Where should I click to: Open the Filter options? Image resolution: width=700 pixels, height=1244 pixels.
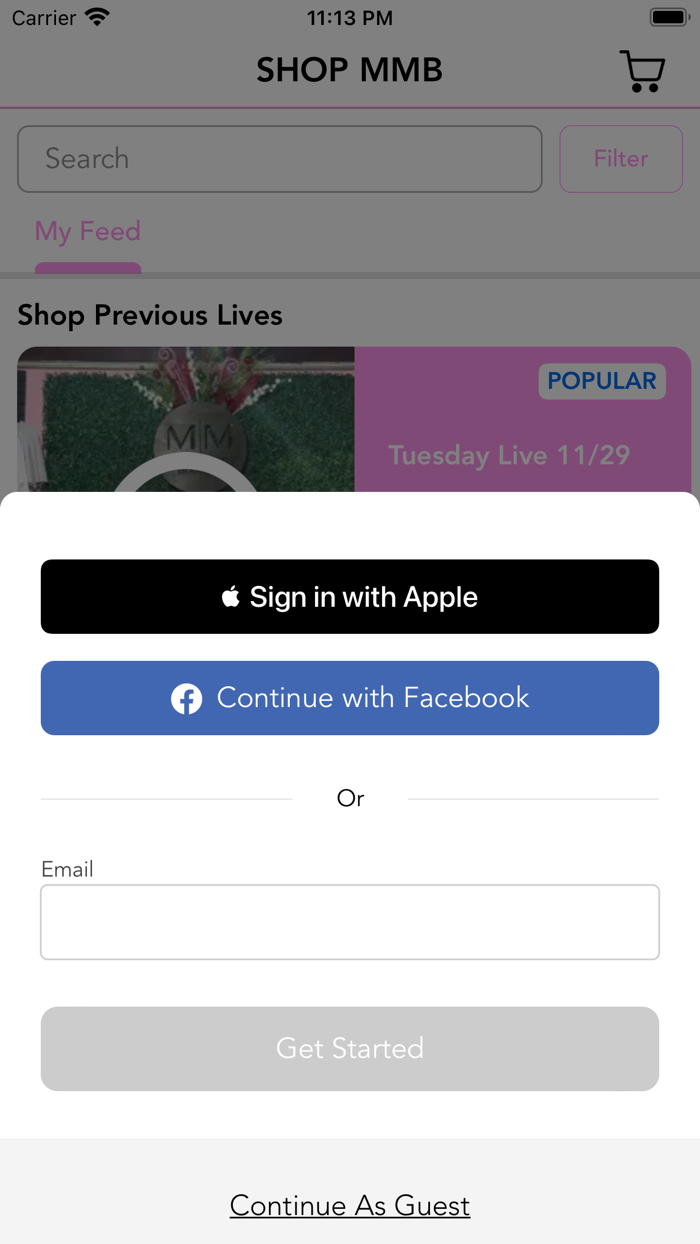[x=621, y=159]
